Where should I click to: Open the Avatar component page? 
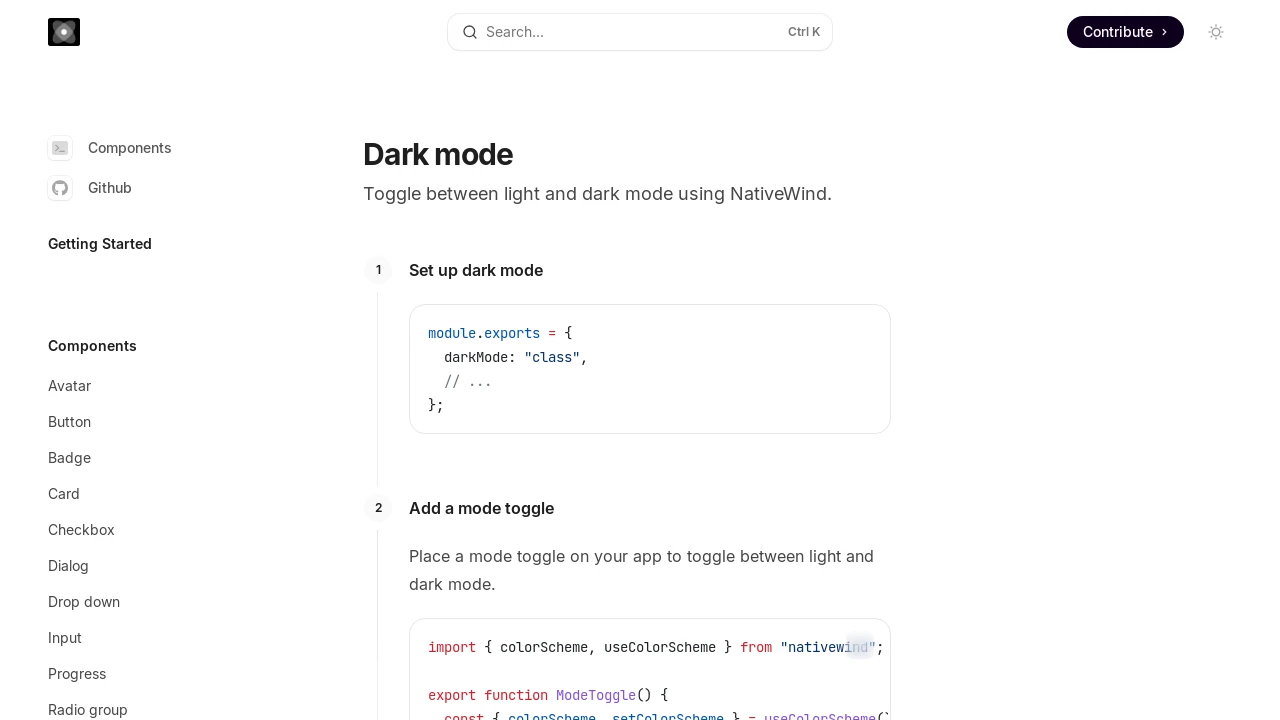pos(69,386)
